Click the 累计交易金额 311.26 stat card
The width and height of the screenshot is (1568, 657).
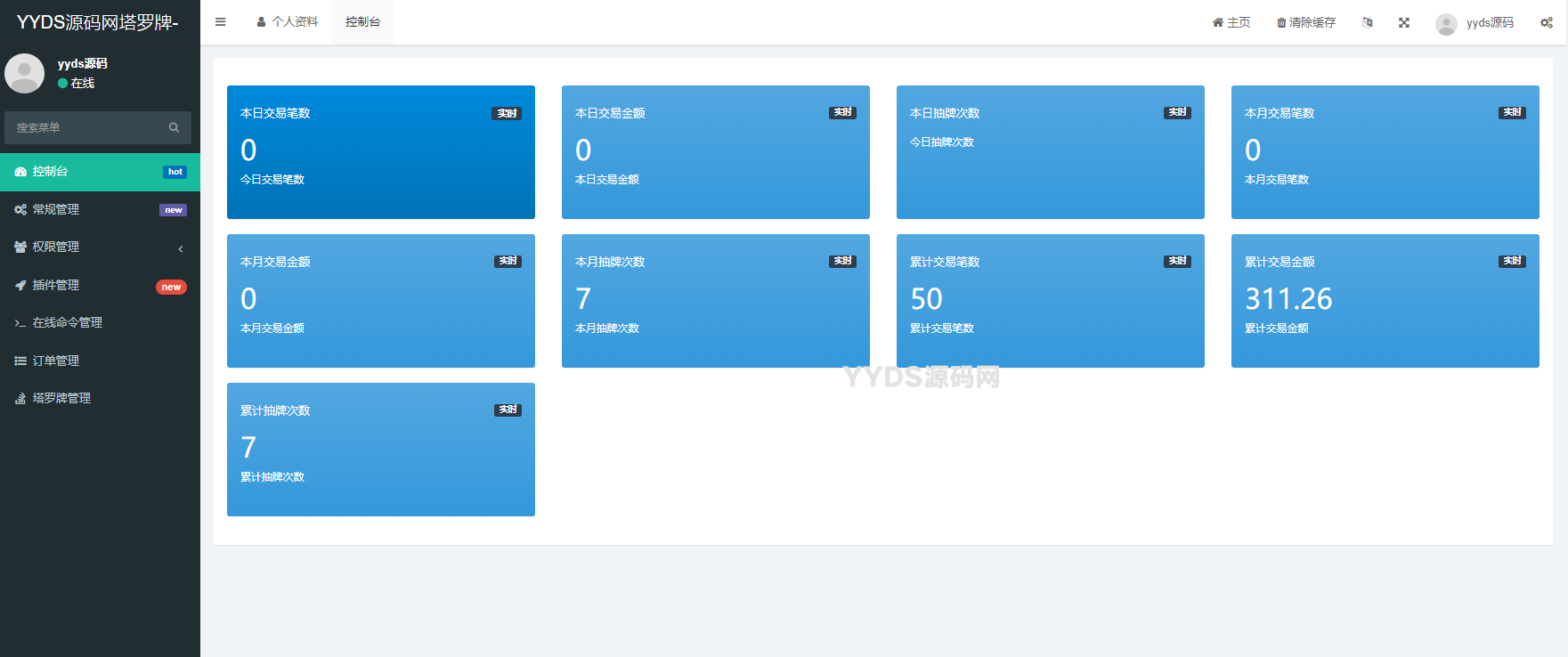click(1385, 301)
